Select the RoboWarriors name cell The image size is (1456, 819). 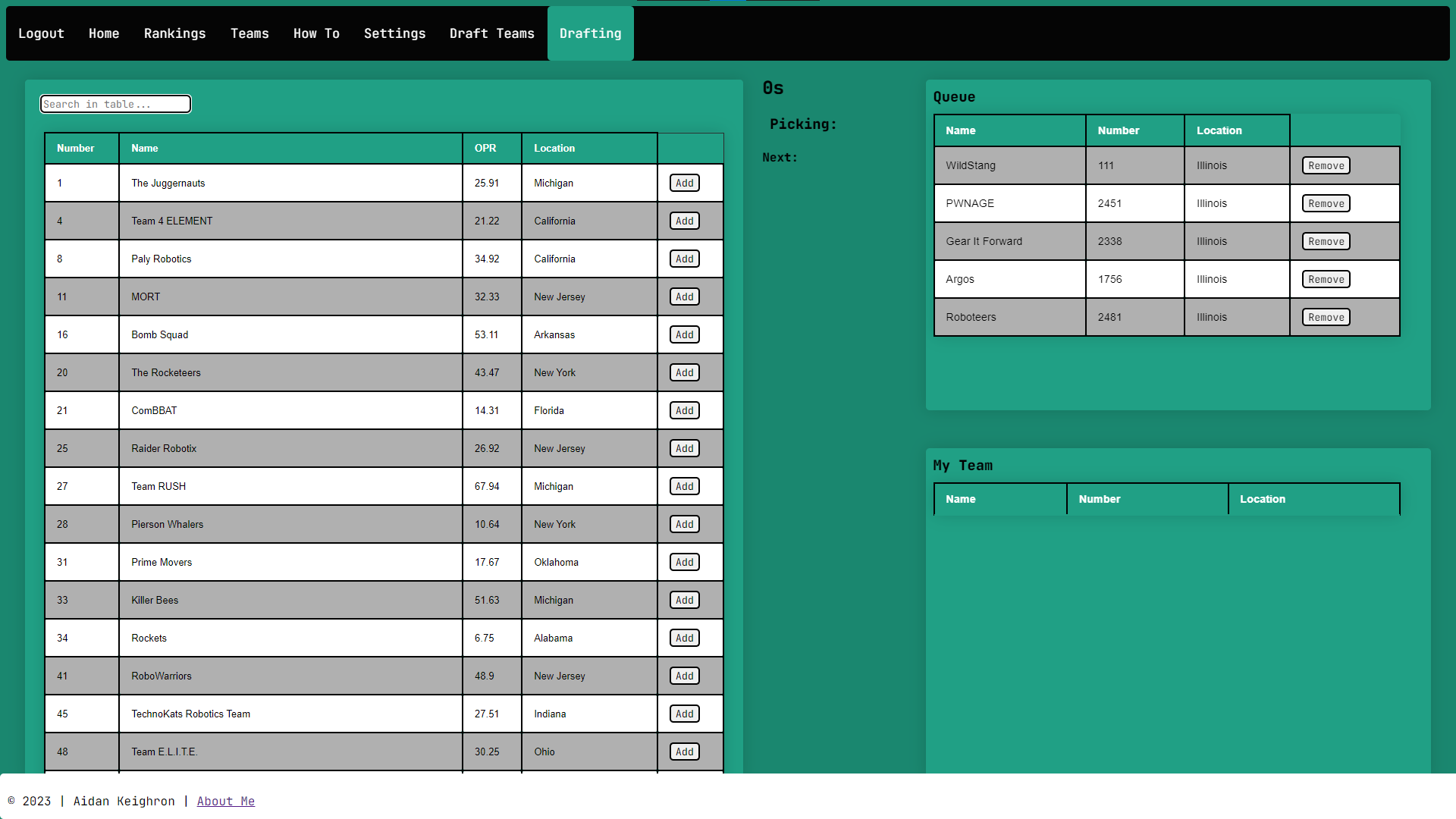coord(290,676)
